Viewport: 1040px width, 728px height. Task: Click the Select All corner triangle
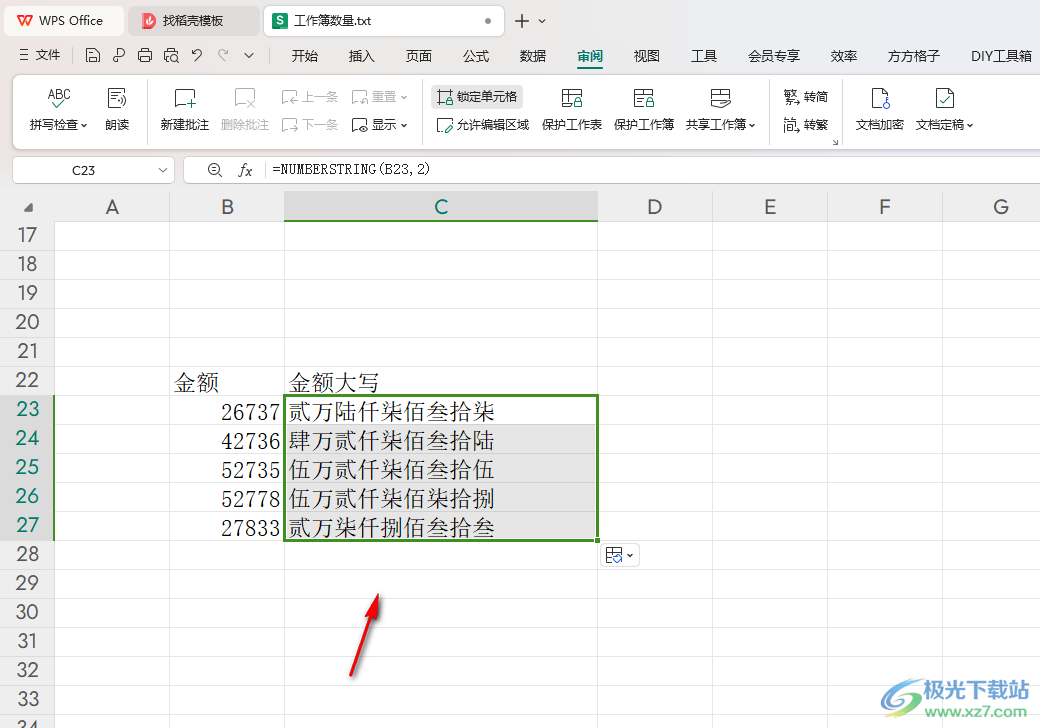click(x=28, y=208)
